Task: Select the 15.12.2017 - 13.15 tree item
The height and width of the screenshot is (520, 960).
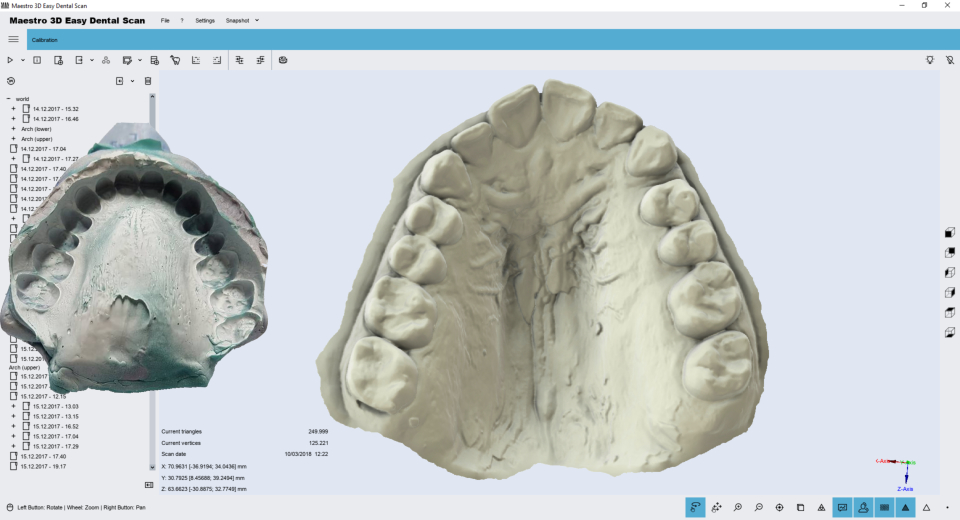Action: 56,416
